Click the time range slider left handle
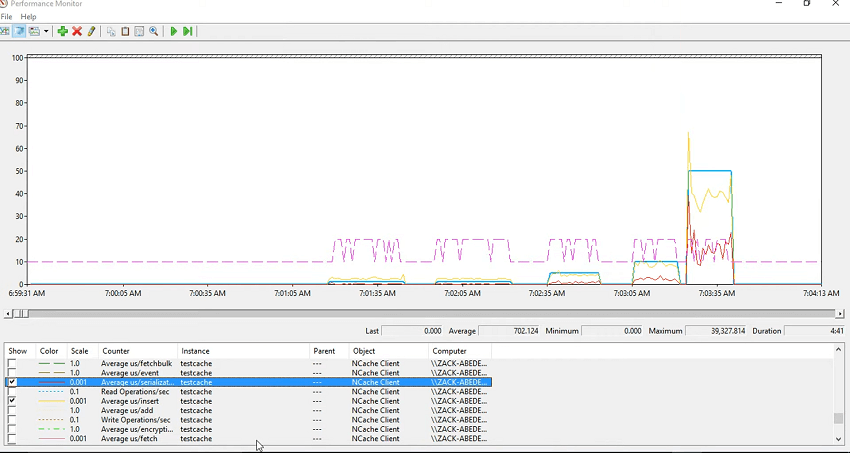The height and width of the screenshot is (453, 850). [16, 314]
